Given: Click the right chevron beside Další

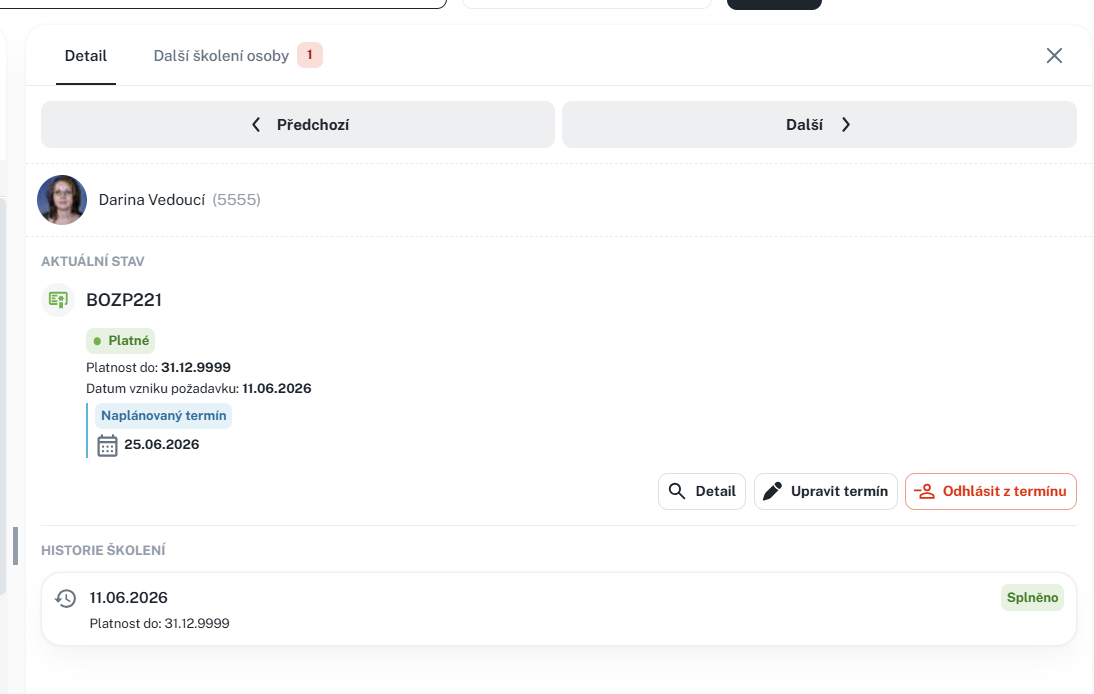Looking at the screenshot, I should click(846, 125).
